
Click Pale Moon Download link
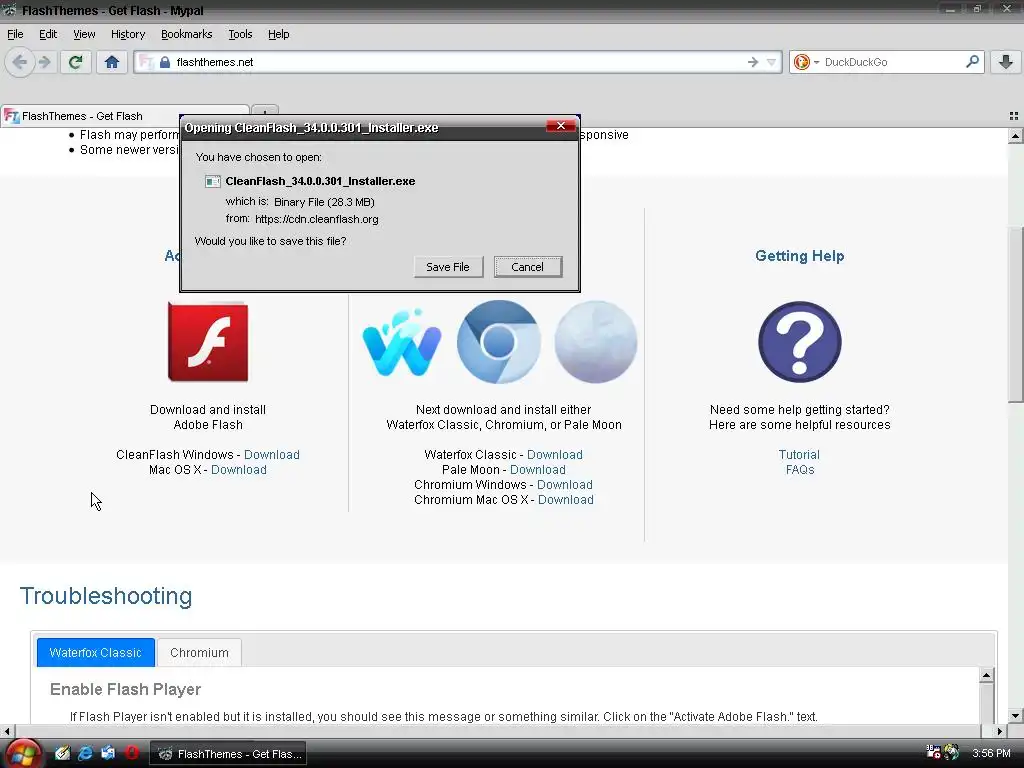click(537, 470)
